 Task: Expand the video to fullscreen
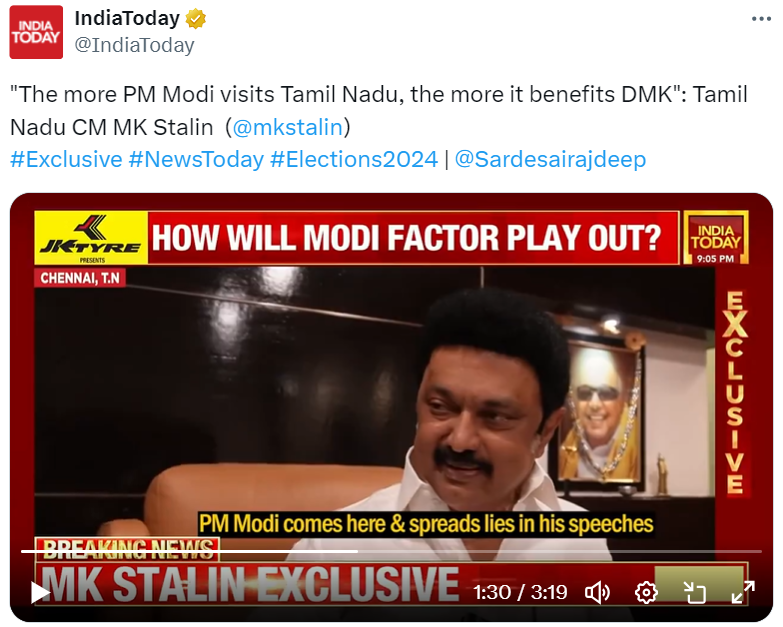(x=743, y=593)
